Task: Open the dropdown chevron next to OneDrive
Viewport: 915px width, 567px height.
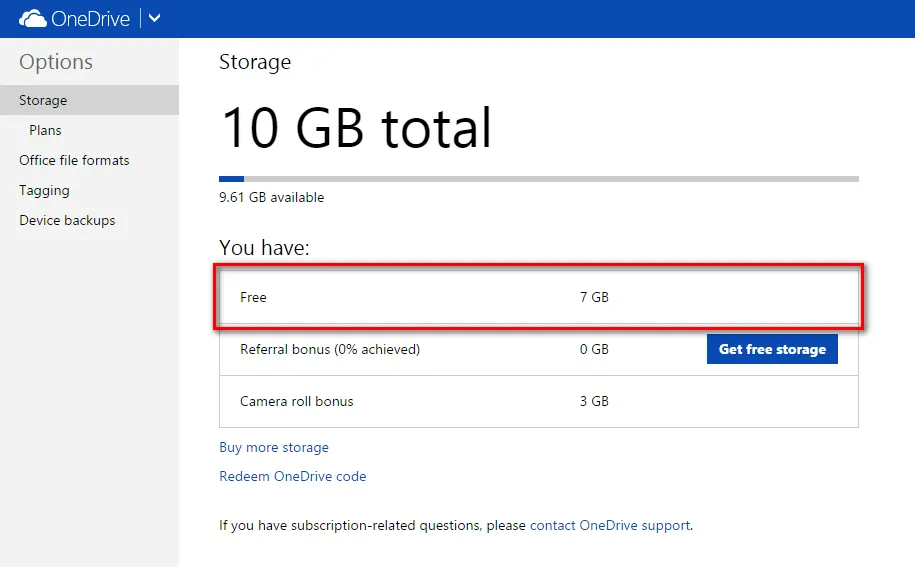Action: [155, 18]
